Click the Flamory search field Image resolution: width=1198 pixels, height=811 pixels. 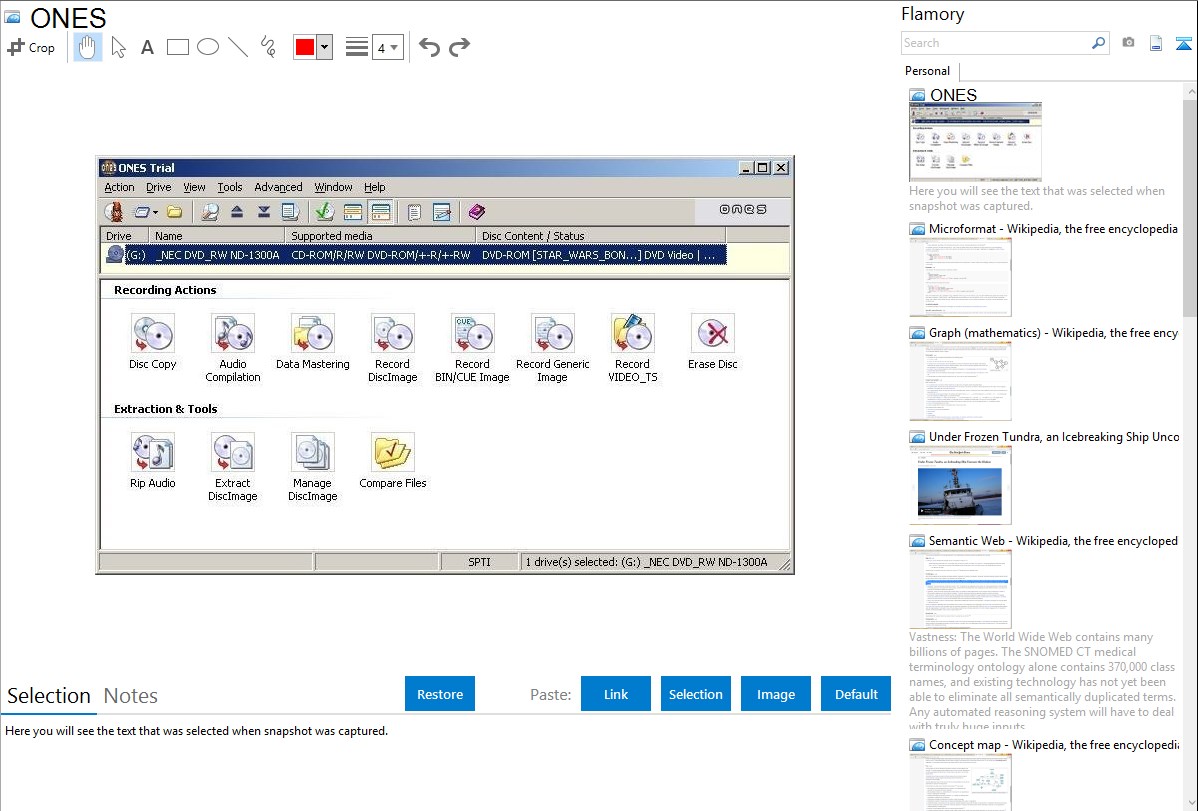coord(995,43)
